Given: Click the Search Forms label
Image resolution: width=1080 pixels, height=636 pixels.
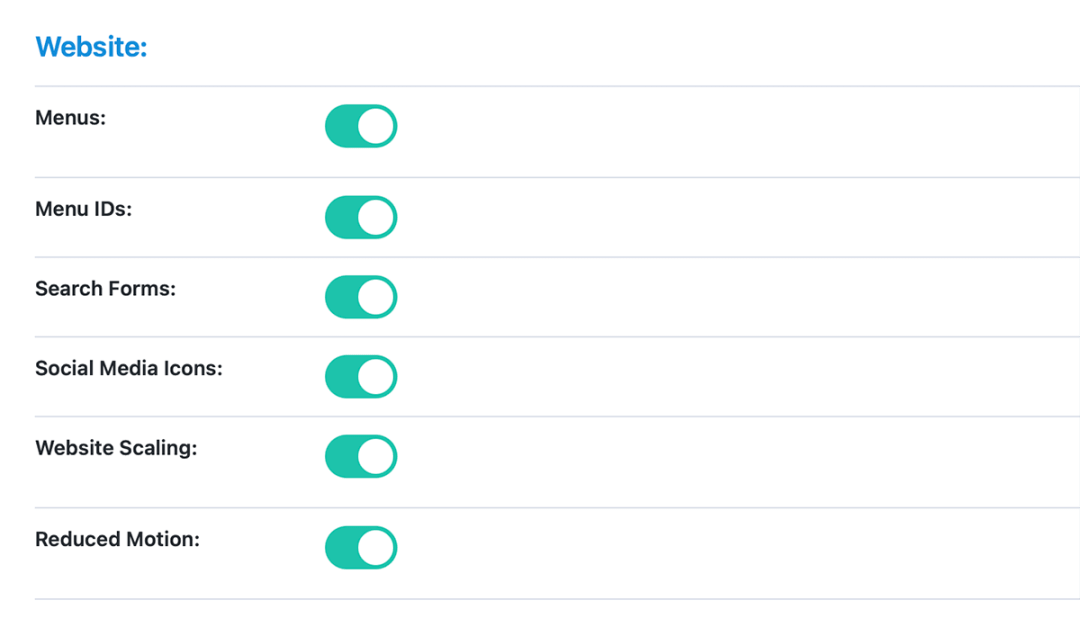Looking at the screenshot, I should click(x=105, y=288).
